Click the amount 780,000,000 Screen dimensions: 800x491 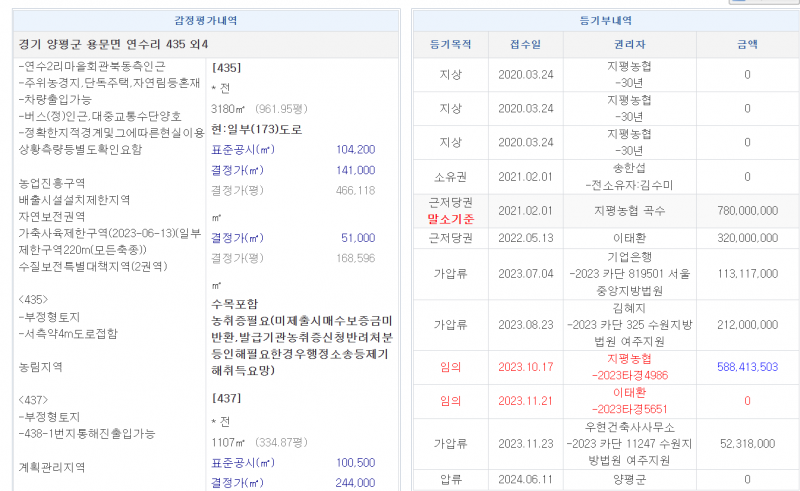pos(747,211)
